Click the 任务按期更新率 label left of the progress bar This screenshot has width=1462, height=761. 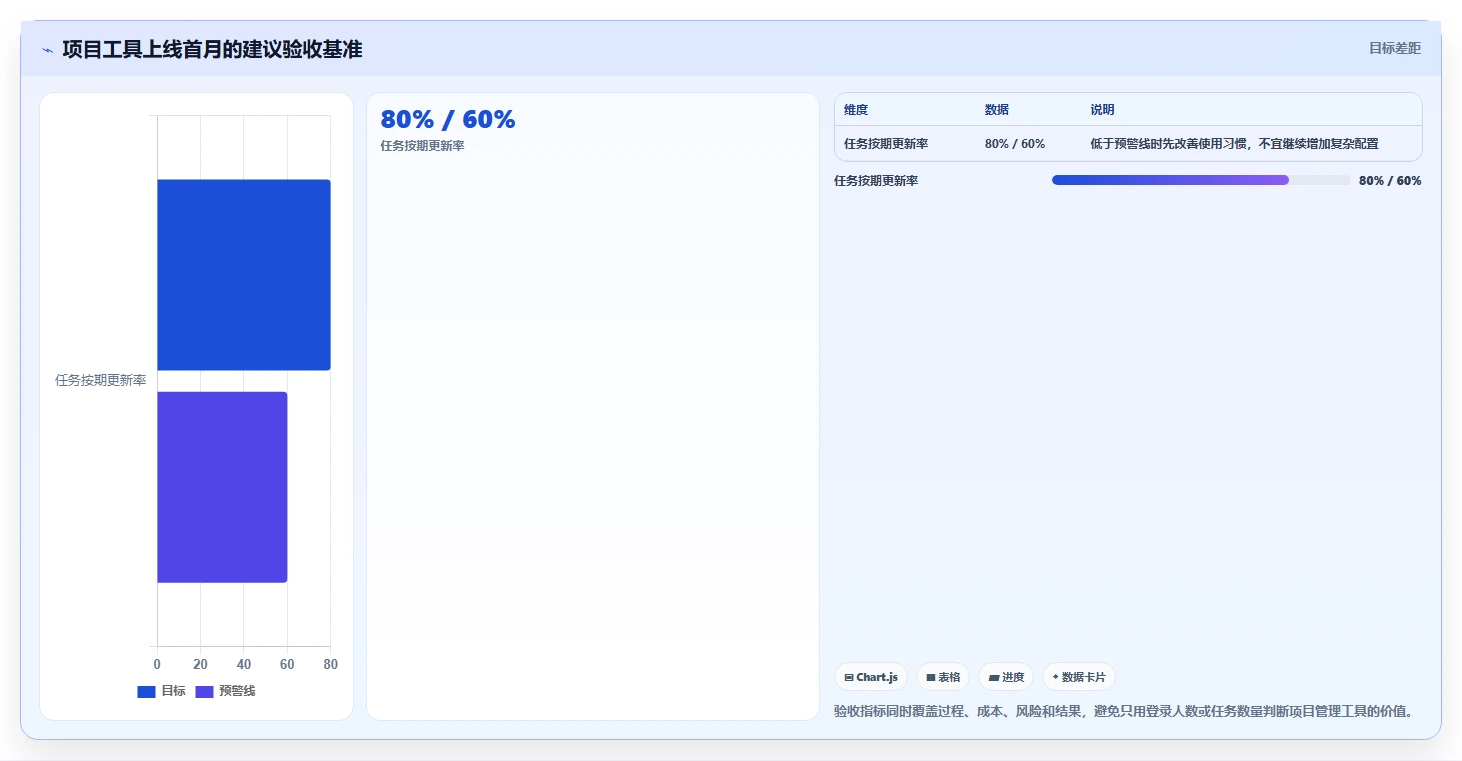[x=876, y=181]
